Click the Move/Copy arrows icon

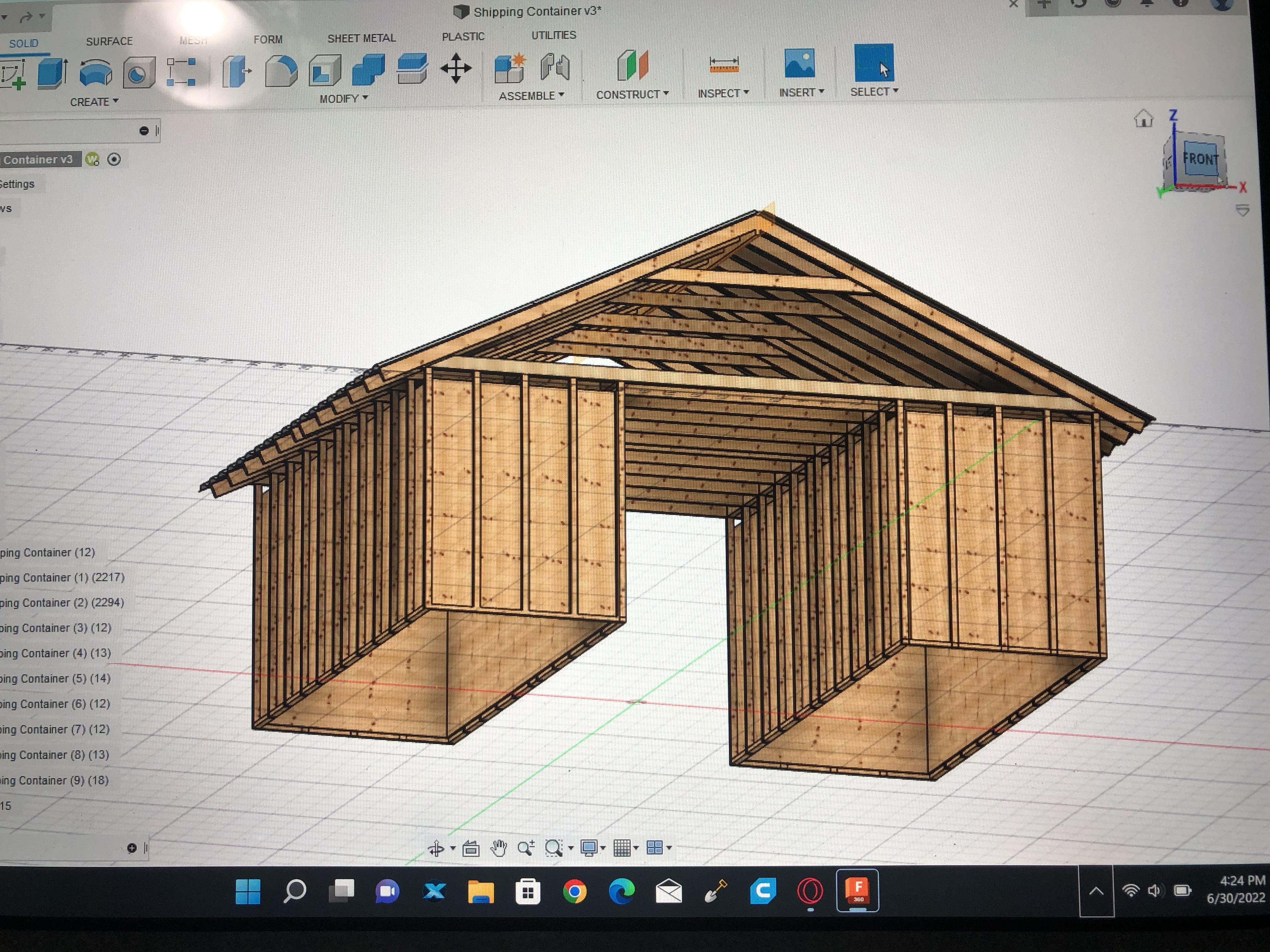tap(456, 68)
